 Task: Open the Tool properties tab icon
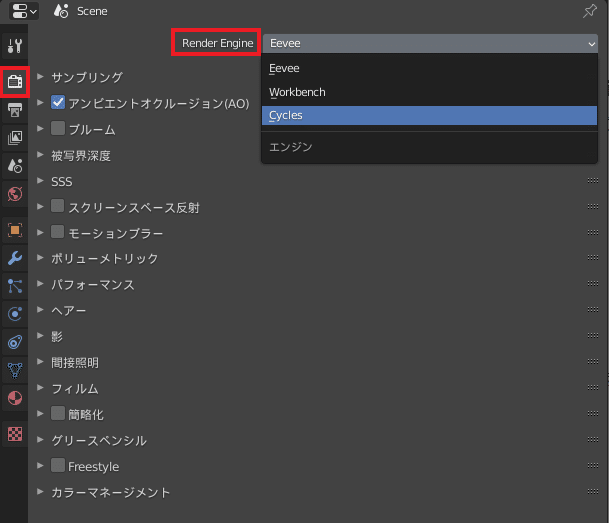click(x=15, y=46)
